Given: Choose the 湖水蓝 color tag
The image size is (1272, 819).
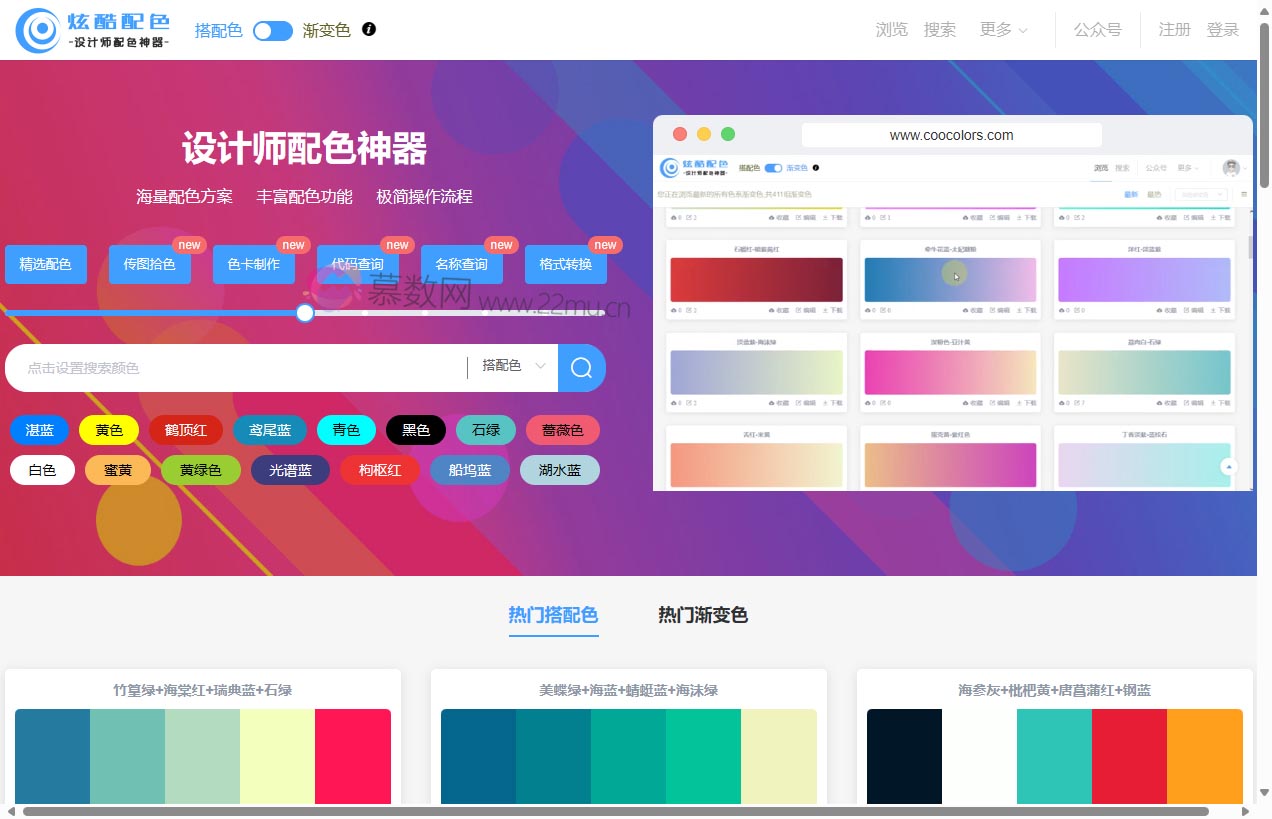Looking at the screenshot, I should pos(559,470).
